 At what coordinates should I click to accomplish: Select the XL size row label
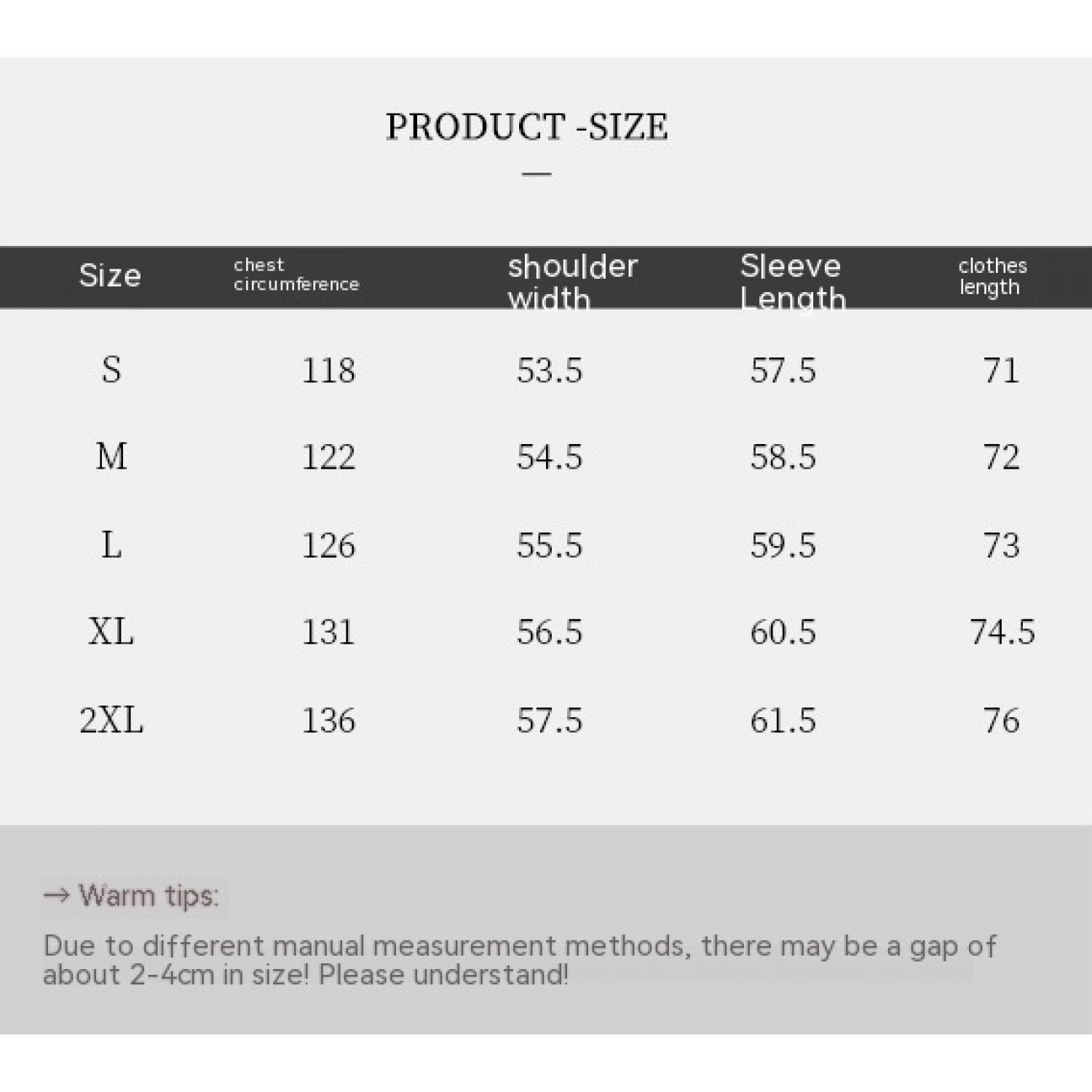click(111, 631)
